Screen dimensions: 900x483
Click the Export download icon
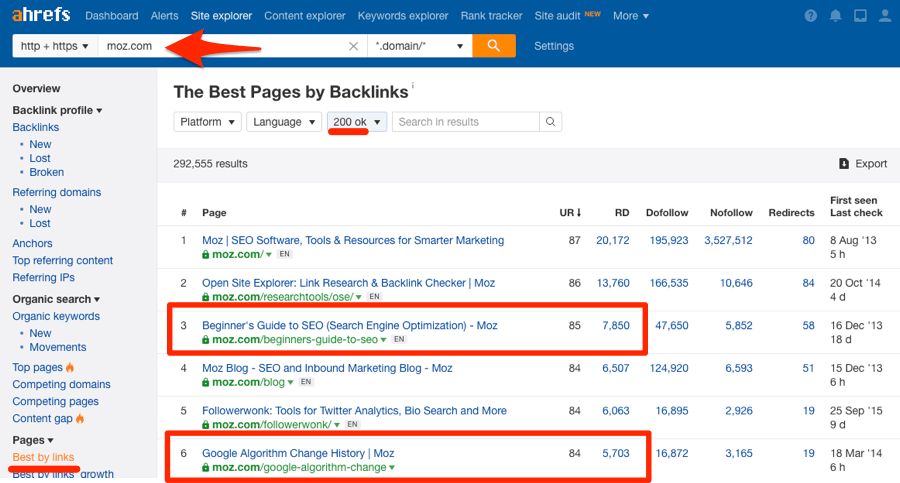click(844, 164)
